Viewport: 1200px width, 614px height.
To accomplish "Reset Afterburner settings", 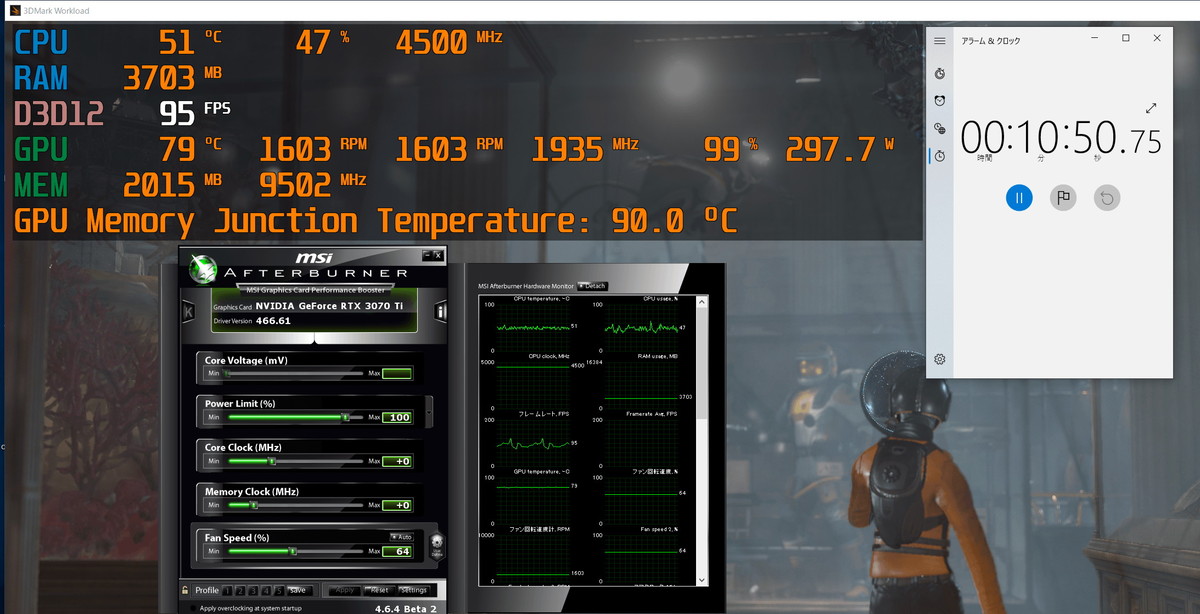I will pyautogui.click(x=379, y=590).
